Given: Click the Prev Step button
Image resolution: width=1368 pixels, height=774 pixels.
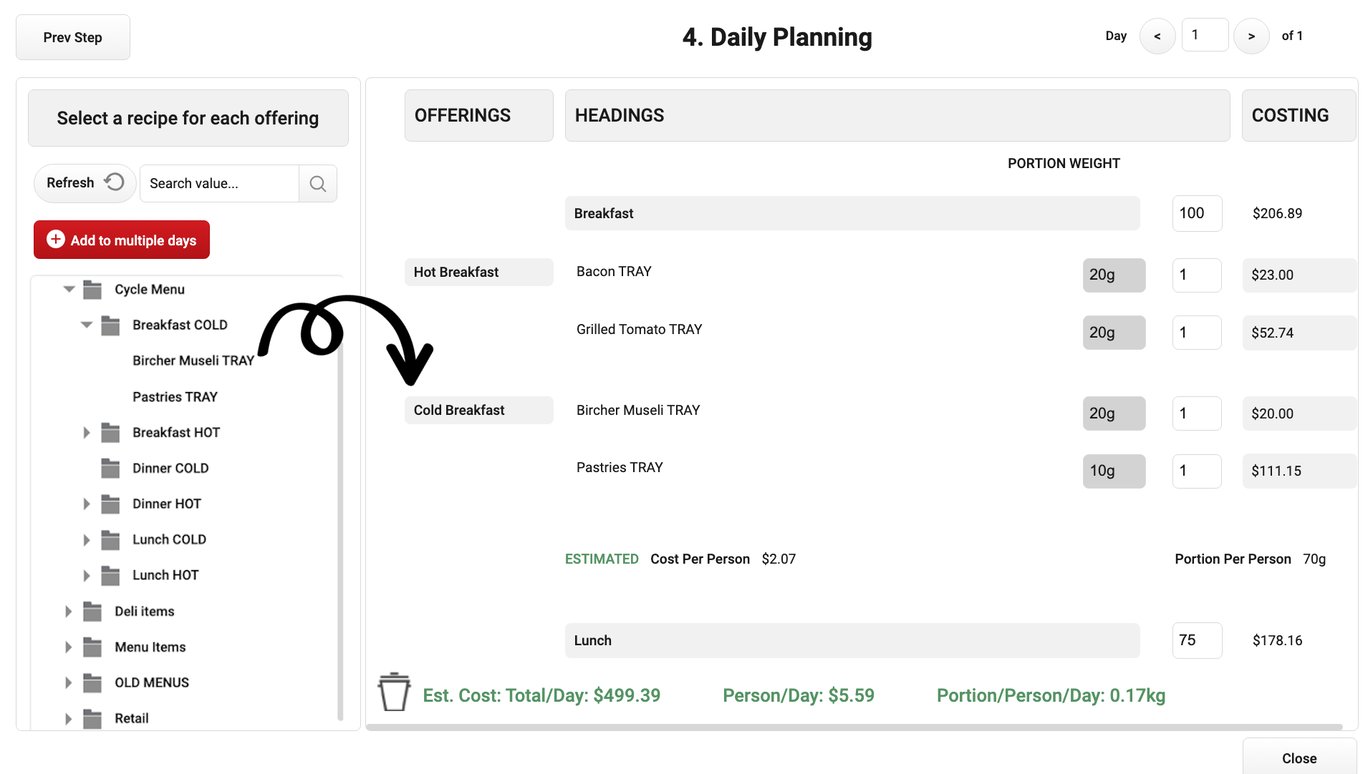Looking at the screenshot, I should [72, 36].
